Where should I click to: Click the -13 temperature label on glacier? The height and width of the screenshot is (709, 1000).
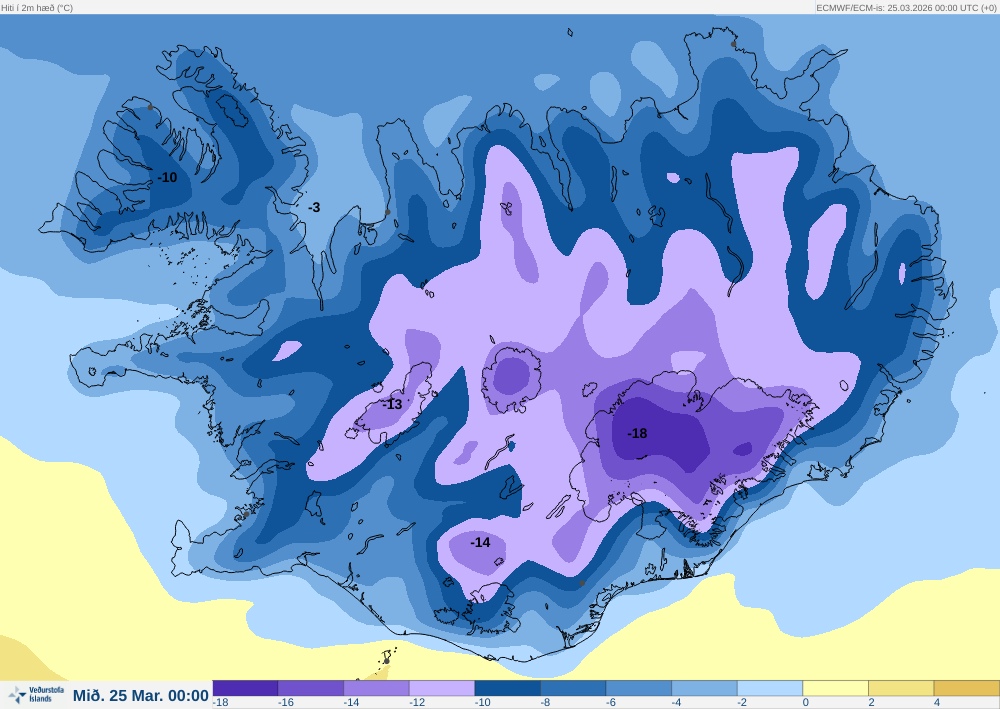(x=393, y=404)
